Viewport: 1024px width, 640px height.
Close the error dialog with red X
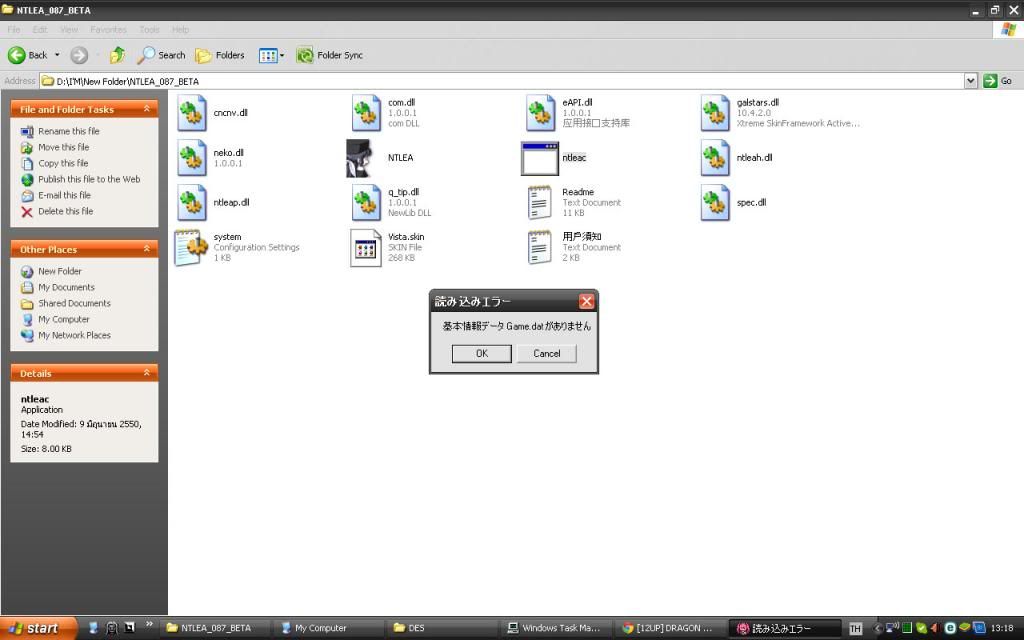[x=586, y=301]
